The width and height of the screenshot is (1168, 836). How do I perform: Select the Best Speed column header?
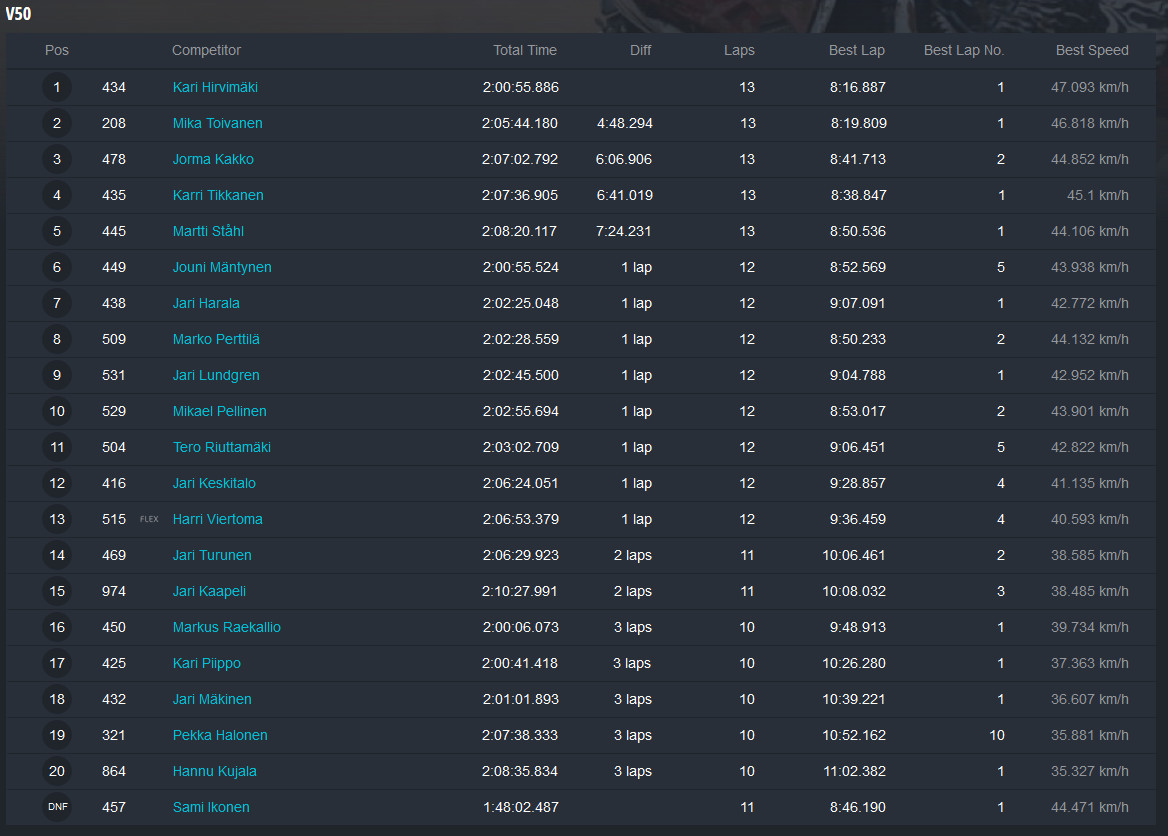[x=1092, y=50]
